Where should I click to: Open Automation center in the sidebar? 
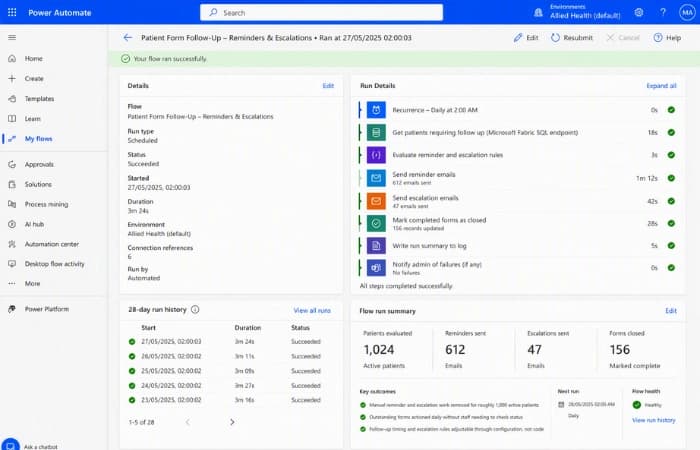click(54, 244)
